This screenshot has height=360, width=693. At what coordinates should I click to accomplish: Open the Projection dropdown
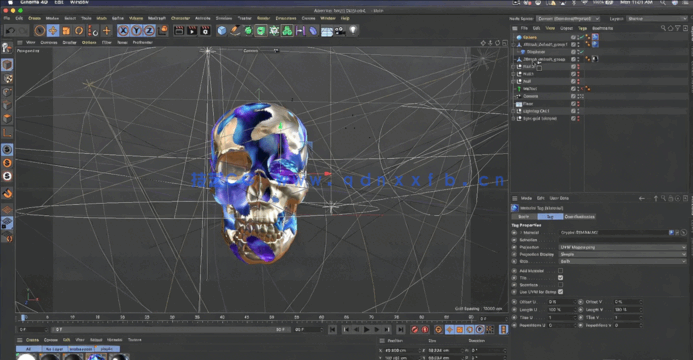pos(622,247)
